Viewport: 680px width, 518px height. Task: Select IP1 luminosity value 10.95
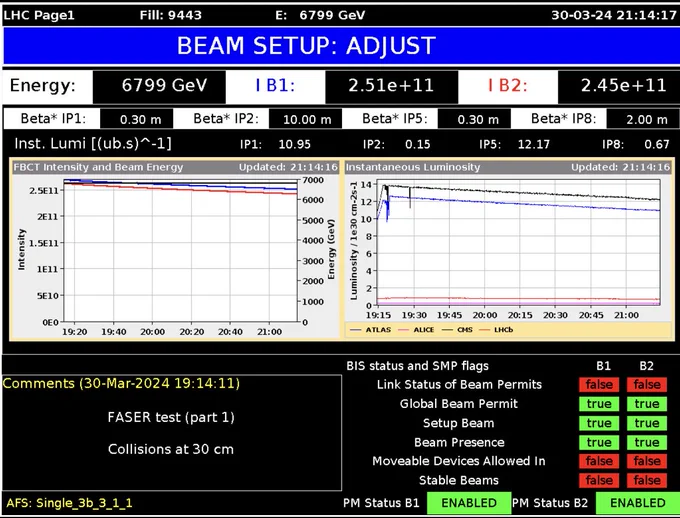click(294, 144)
